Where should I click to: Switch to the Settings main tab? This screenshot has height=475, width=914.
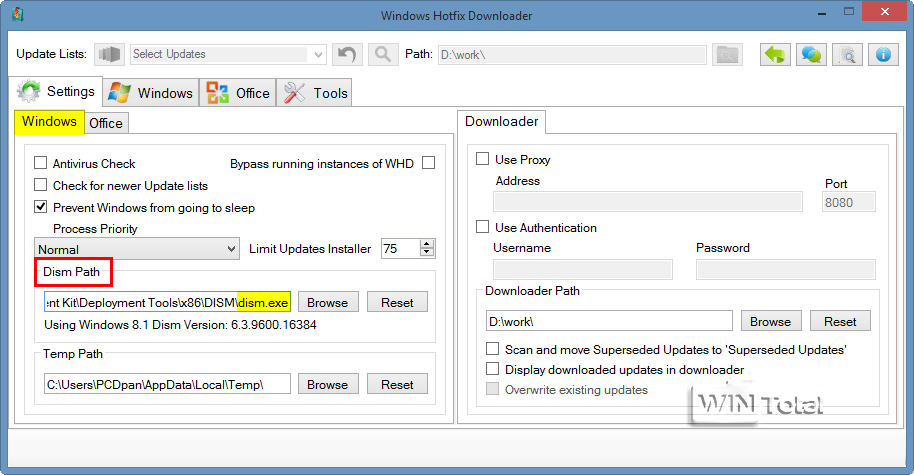pos(56,92)
